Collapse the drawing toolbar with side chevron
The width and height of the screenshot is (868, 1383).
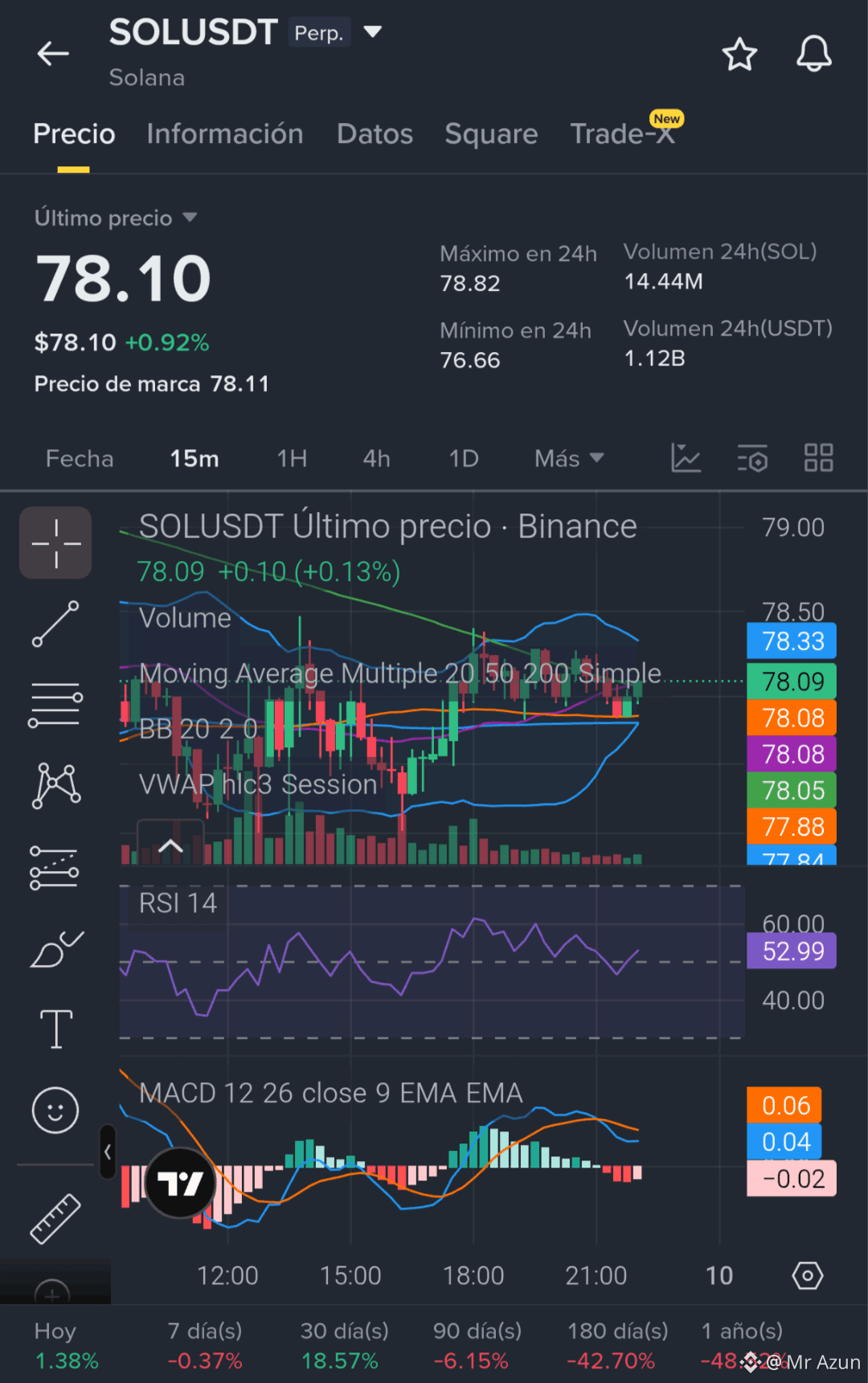point(108,1152)
